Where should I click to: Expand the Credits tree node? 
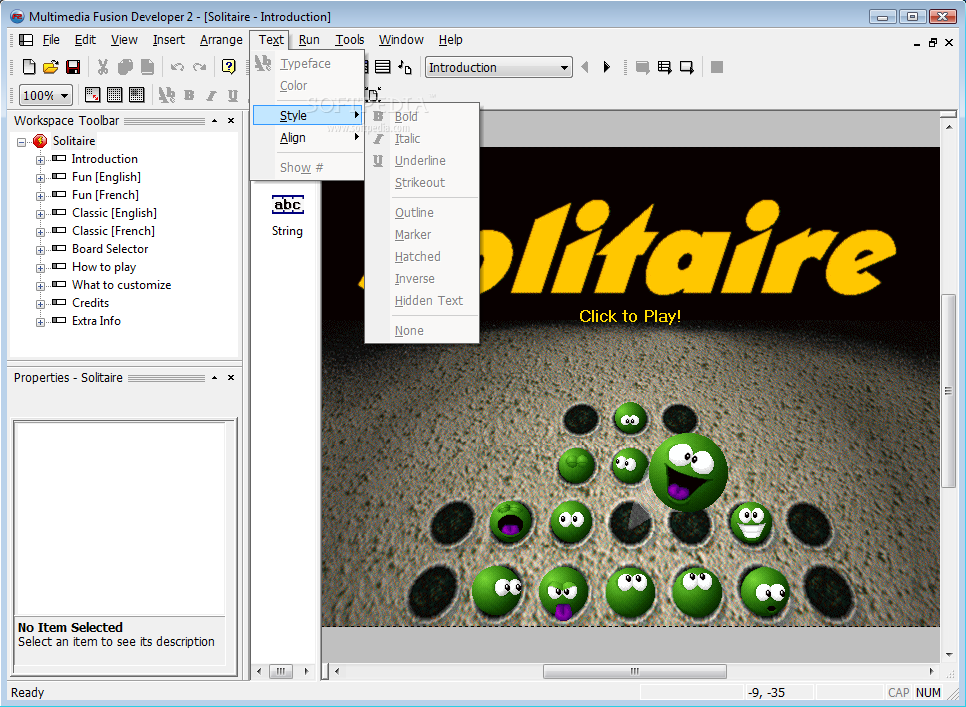[x=40, y=304]
